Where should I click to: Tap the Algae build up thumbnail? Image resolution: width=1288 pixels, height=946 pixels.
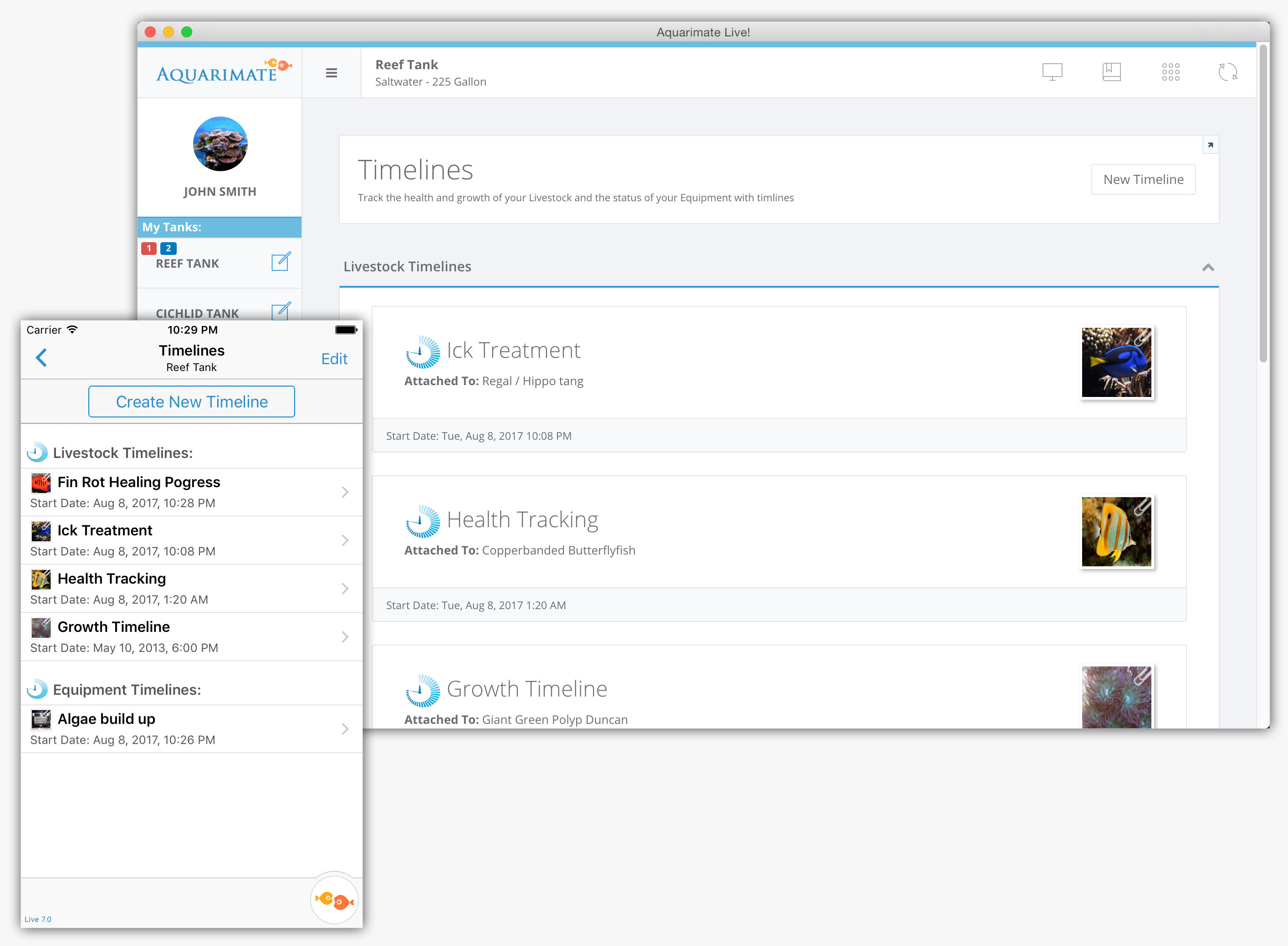(x=41, y=719)
